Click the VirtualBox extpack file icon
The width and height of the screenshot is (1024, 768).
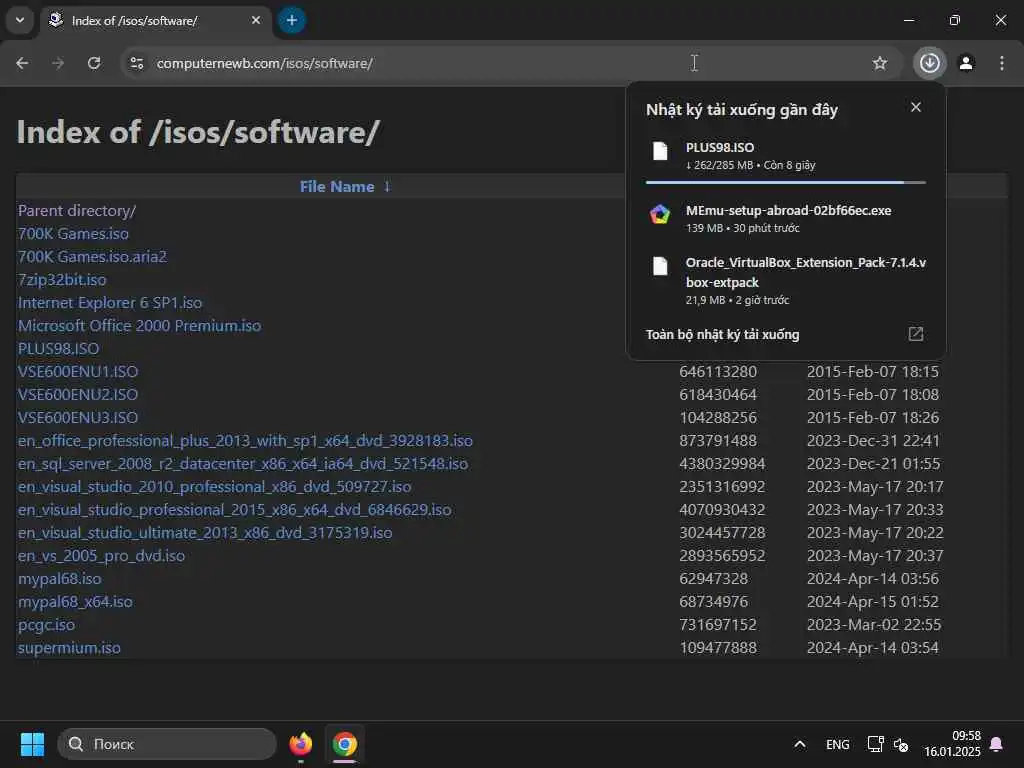(660, 266)
